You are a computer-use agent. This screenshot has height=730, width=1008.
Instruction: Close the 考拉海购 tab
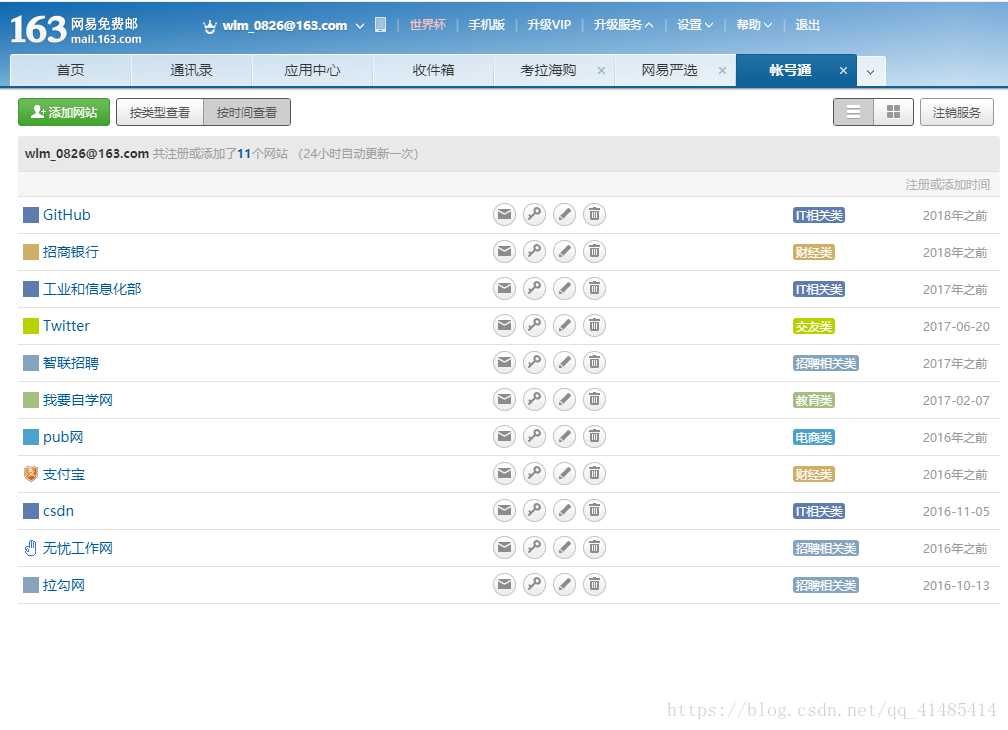602,71
